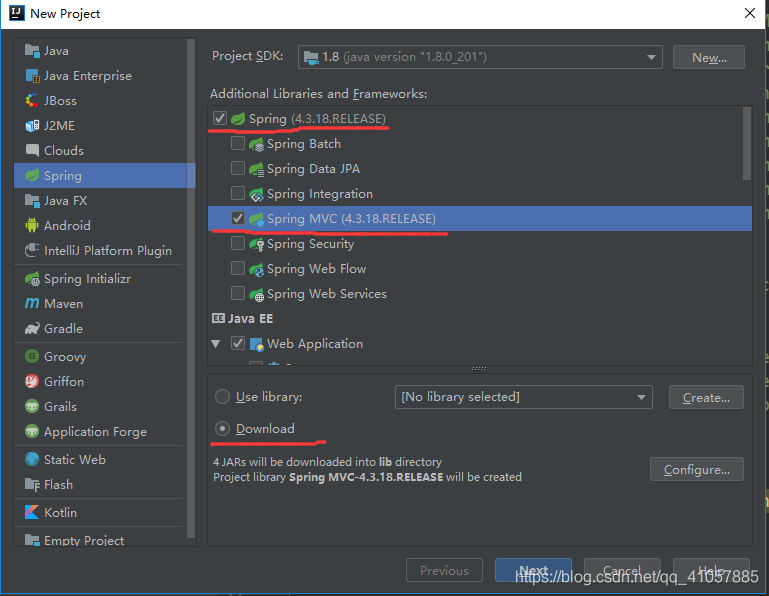769x596 pixels.
Task: Uncheck the Spring MVC checkbox
Action: (x=238, y=218)
